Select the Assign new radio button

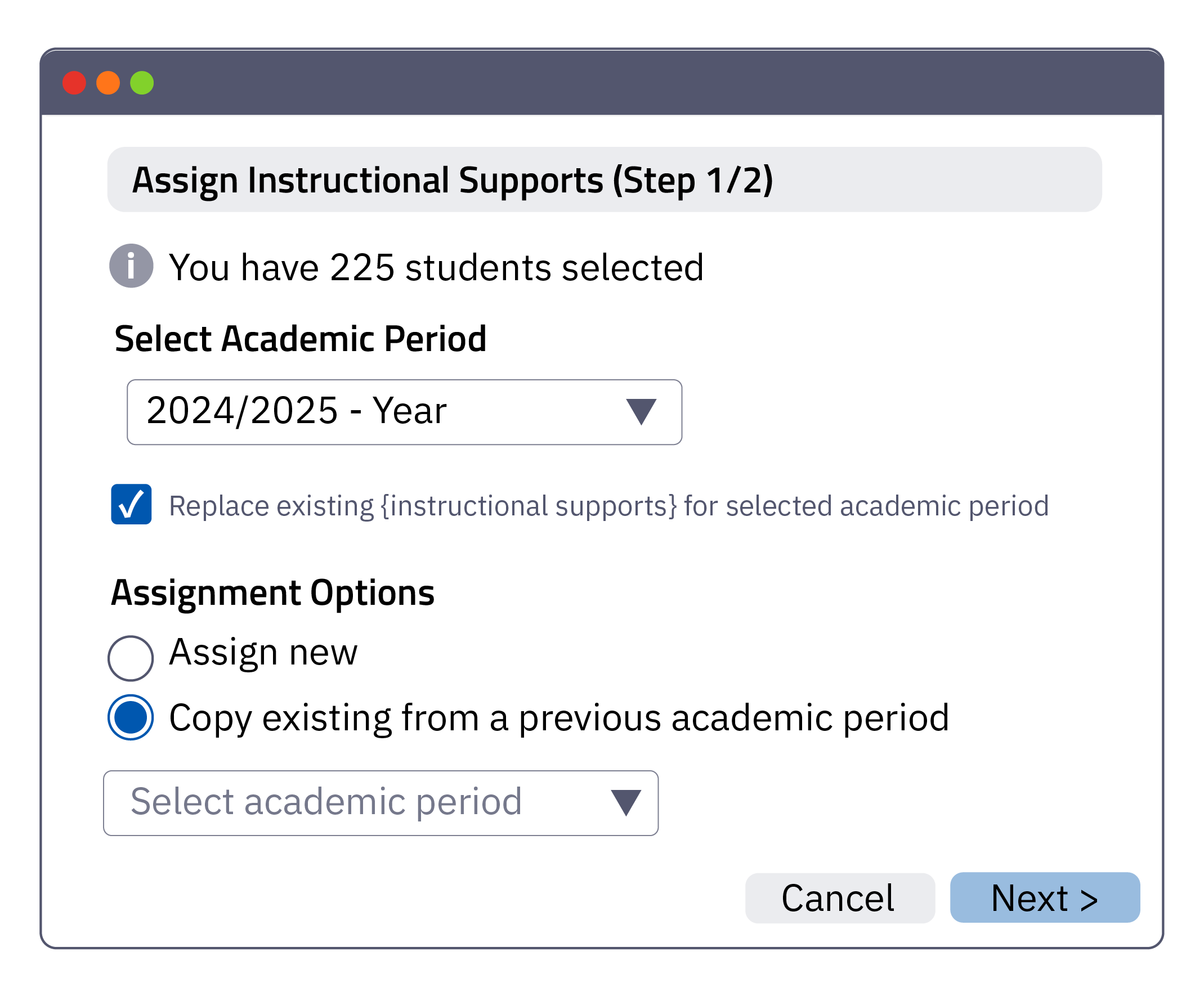pyautogui.click(x=131, y=658)
